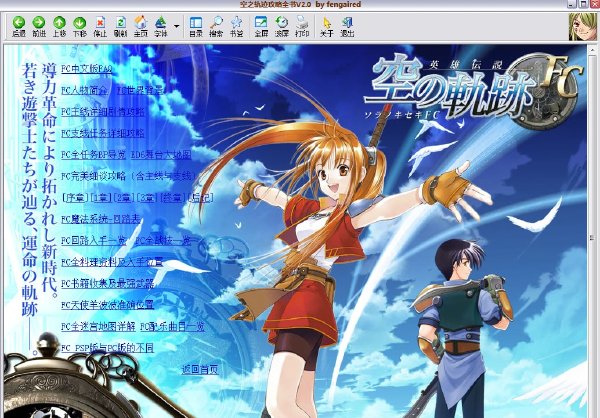The width and height of the screenshot is (600, 418).
Task: Open the FC支线任务详细攻略 link
Action: [103, 133]
